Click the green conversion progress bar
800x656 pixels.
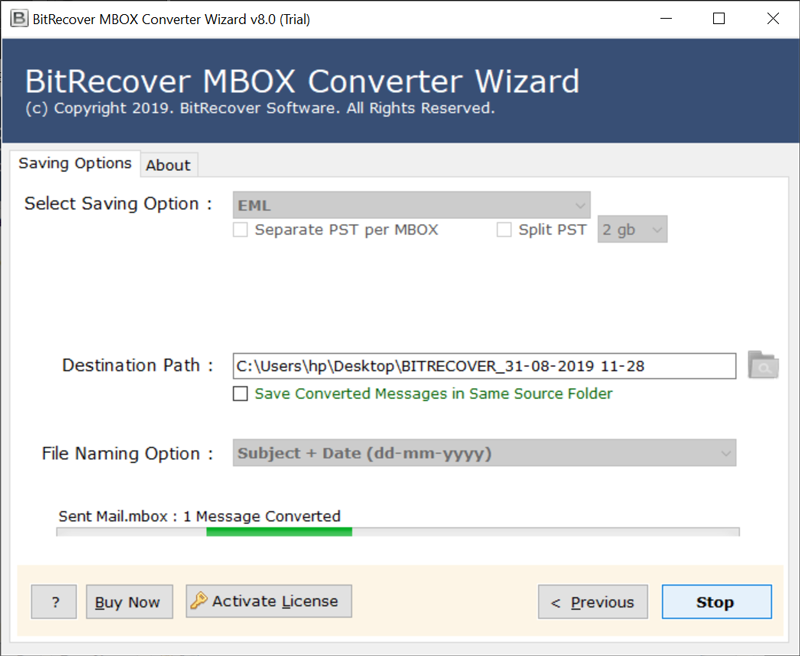point(397,532)
